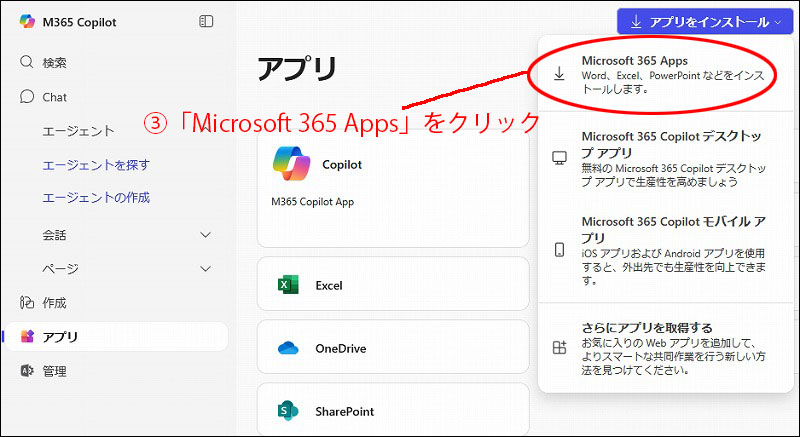Click the エージェント heading in sidebar
Screen dimensions: 800x437
click(x=78, y=131)
